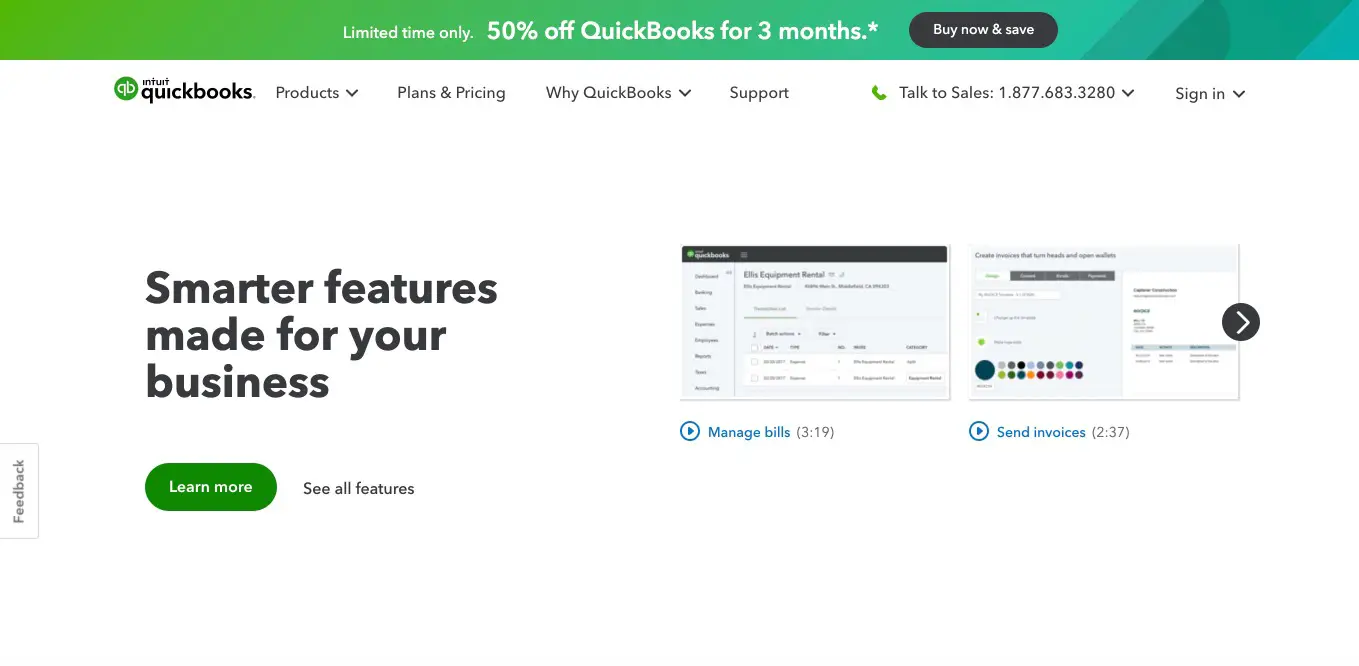
Task: Click the Intuit QuickBooks logo
Action: coord(185,91)
